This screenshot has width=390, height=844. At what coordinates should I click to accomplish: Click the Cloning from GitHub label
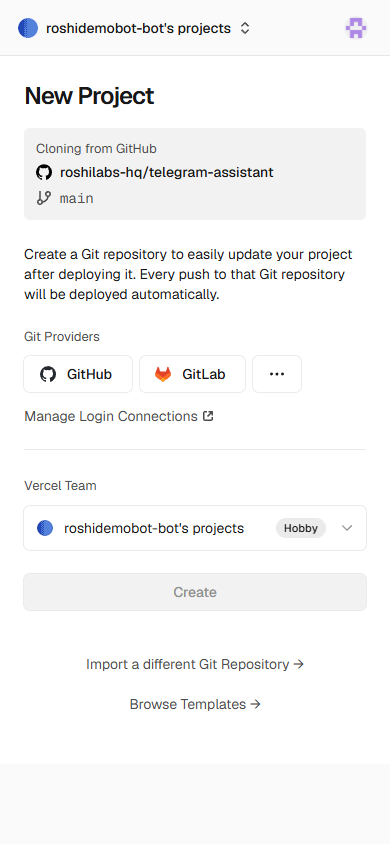pos(96,149)
